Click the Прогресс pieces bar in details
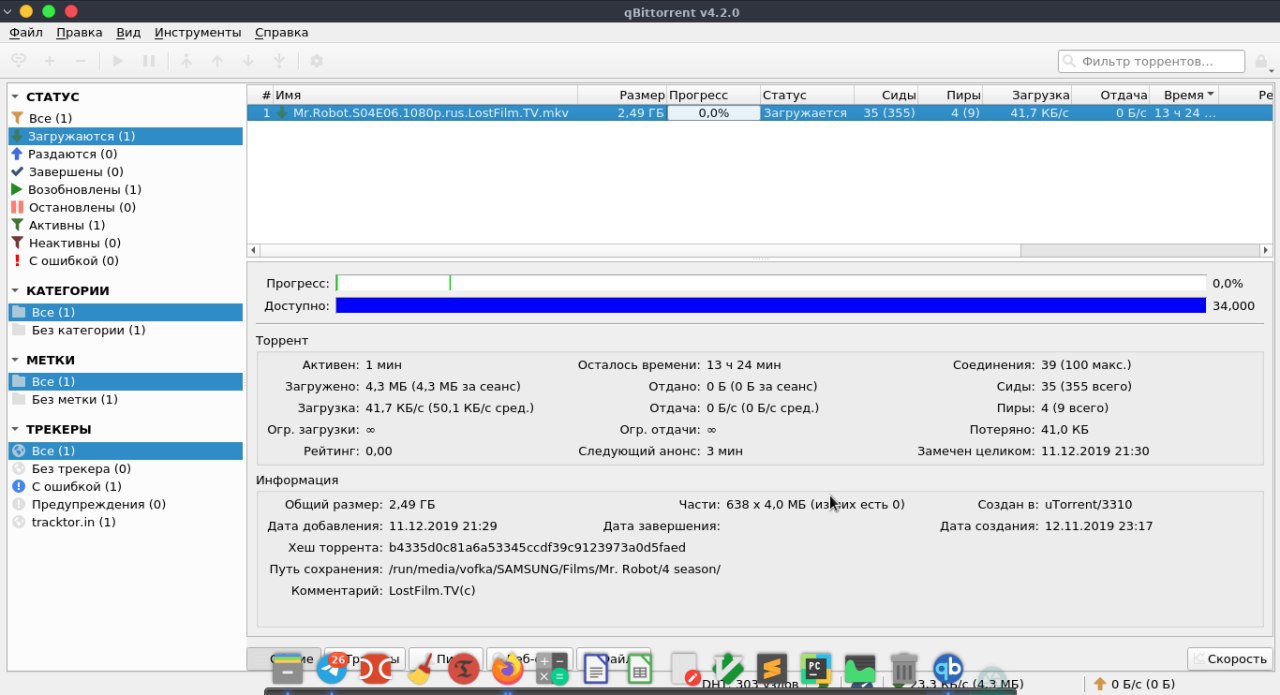This screenshot has width=1280, height=695. tap(771, 283)
